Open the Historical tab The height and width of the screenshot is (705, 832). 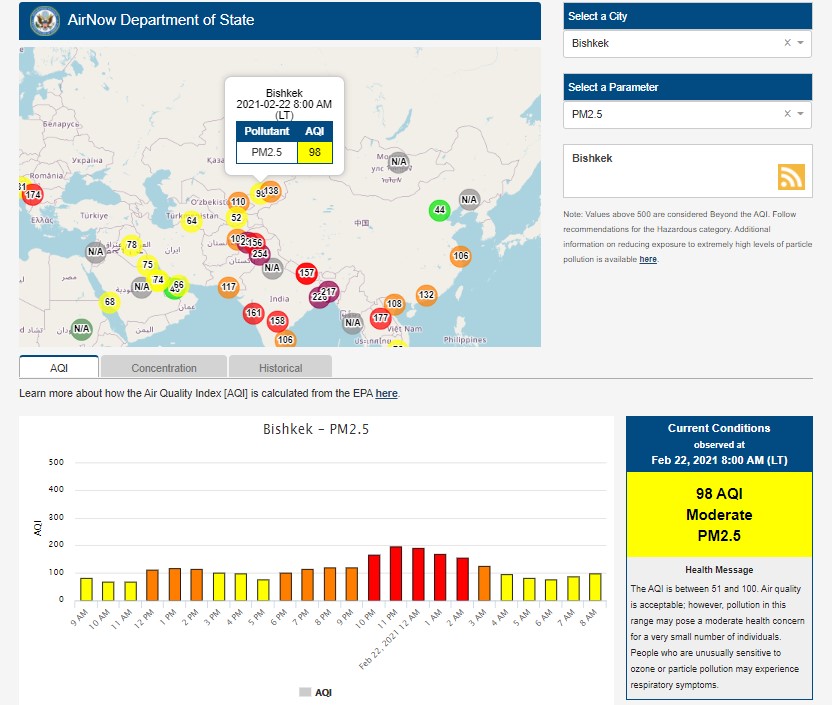pos(280,367)
